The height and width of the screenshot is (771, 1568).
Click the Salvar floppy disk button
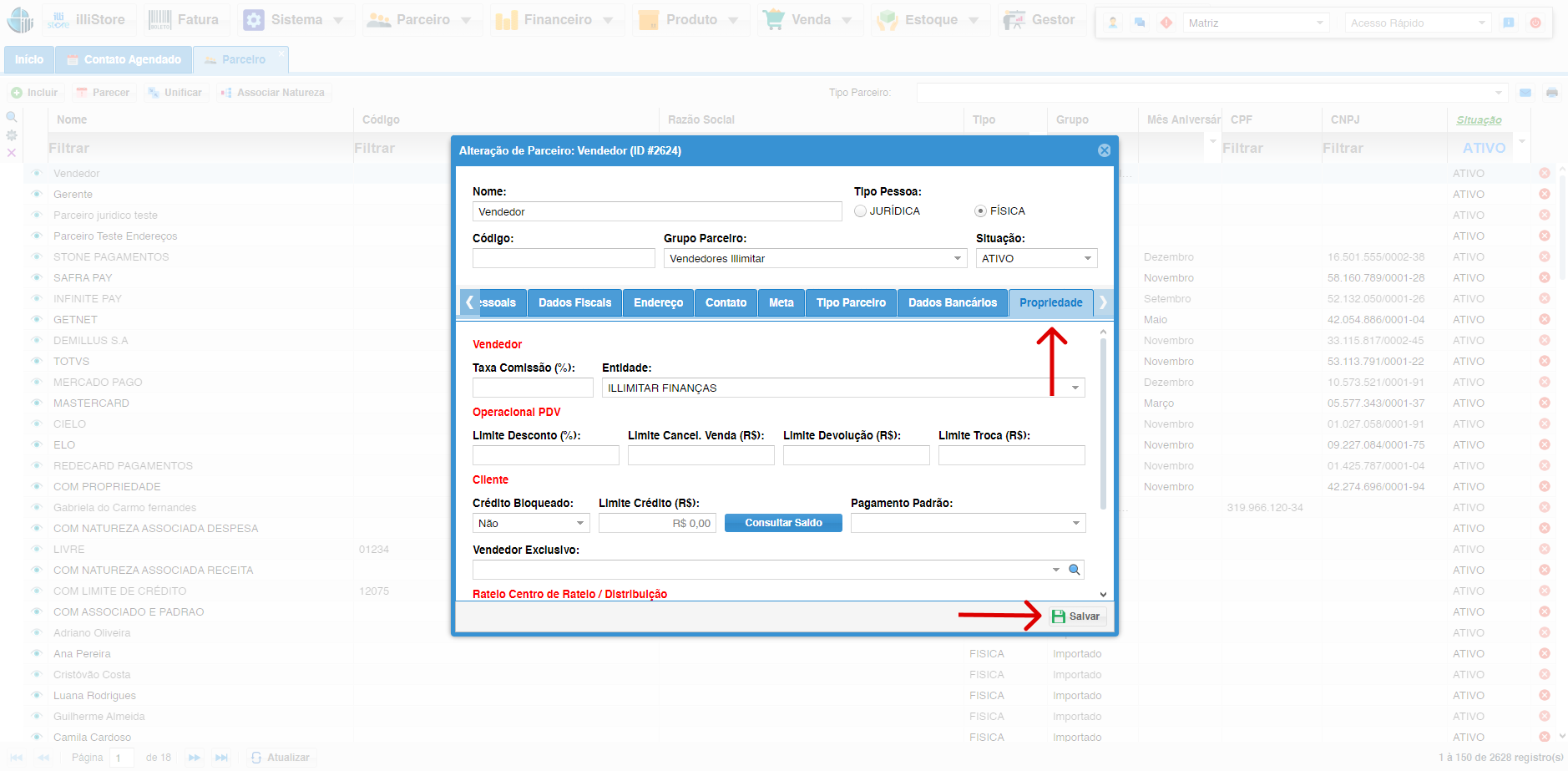(1076, 616)
